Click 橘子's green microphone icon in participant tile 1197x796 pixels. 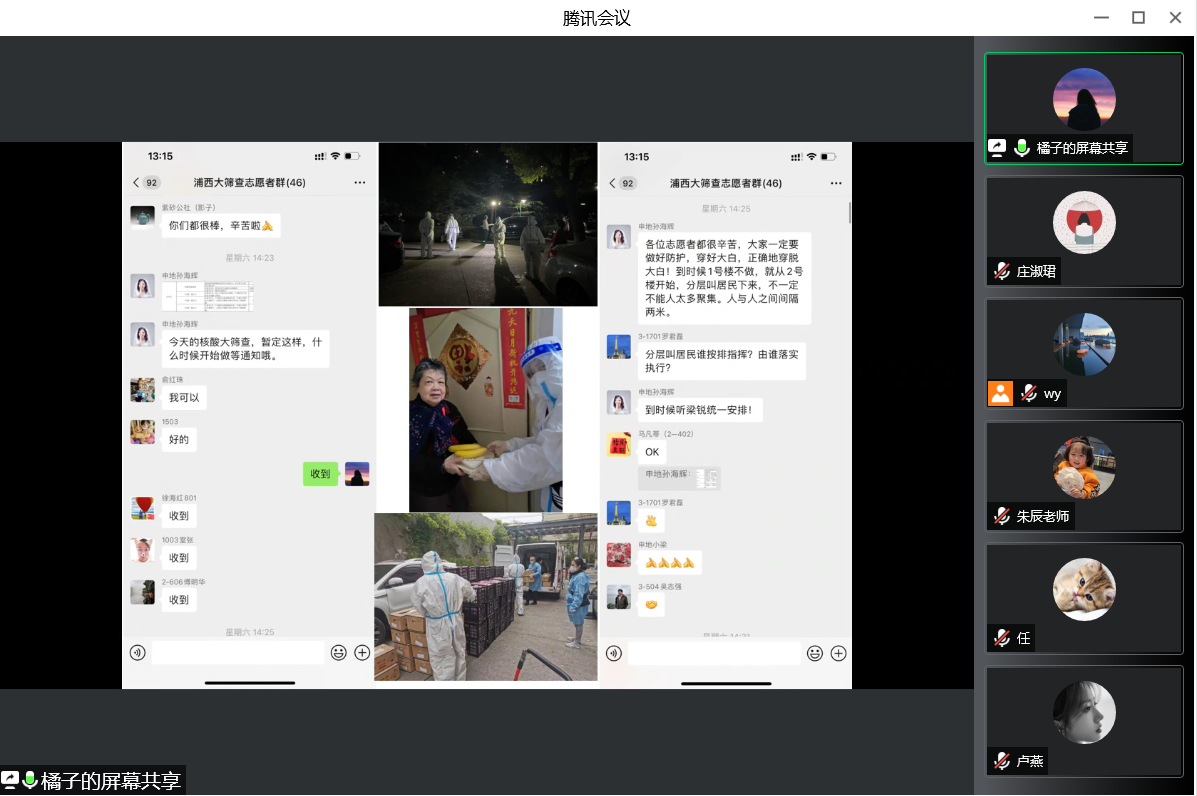1021,148
